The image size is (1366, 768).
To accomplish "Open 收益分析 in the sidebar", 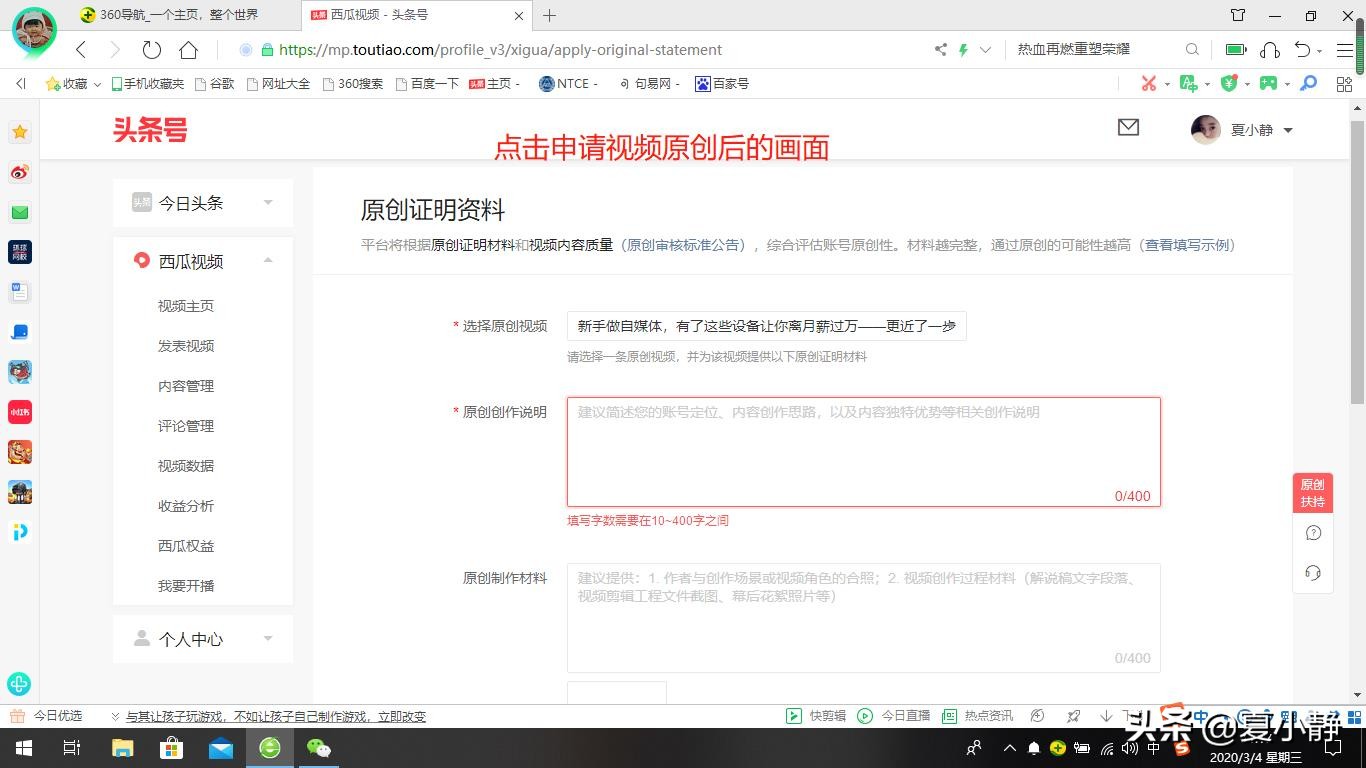I will (186, 506).
